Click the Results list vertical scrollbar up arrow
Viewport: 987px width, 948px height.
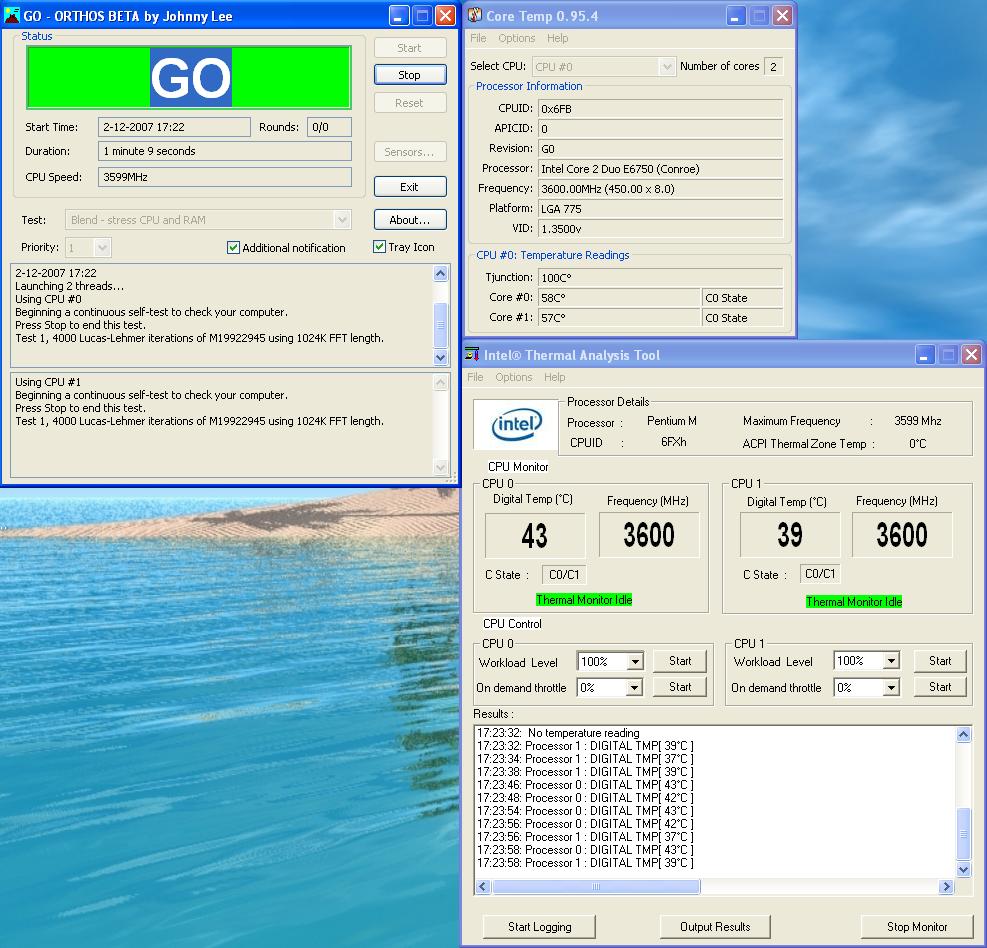(963, 734)
